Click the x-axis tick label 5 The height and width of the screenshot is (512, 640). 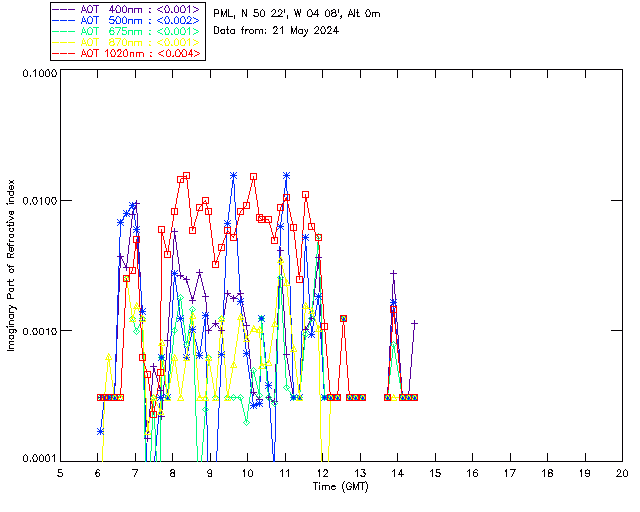pyautogui.click(x=60, y=473)
